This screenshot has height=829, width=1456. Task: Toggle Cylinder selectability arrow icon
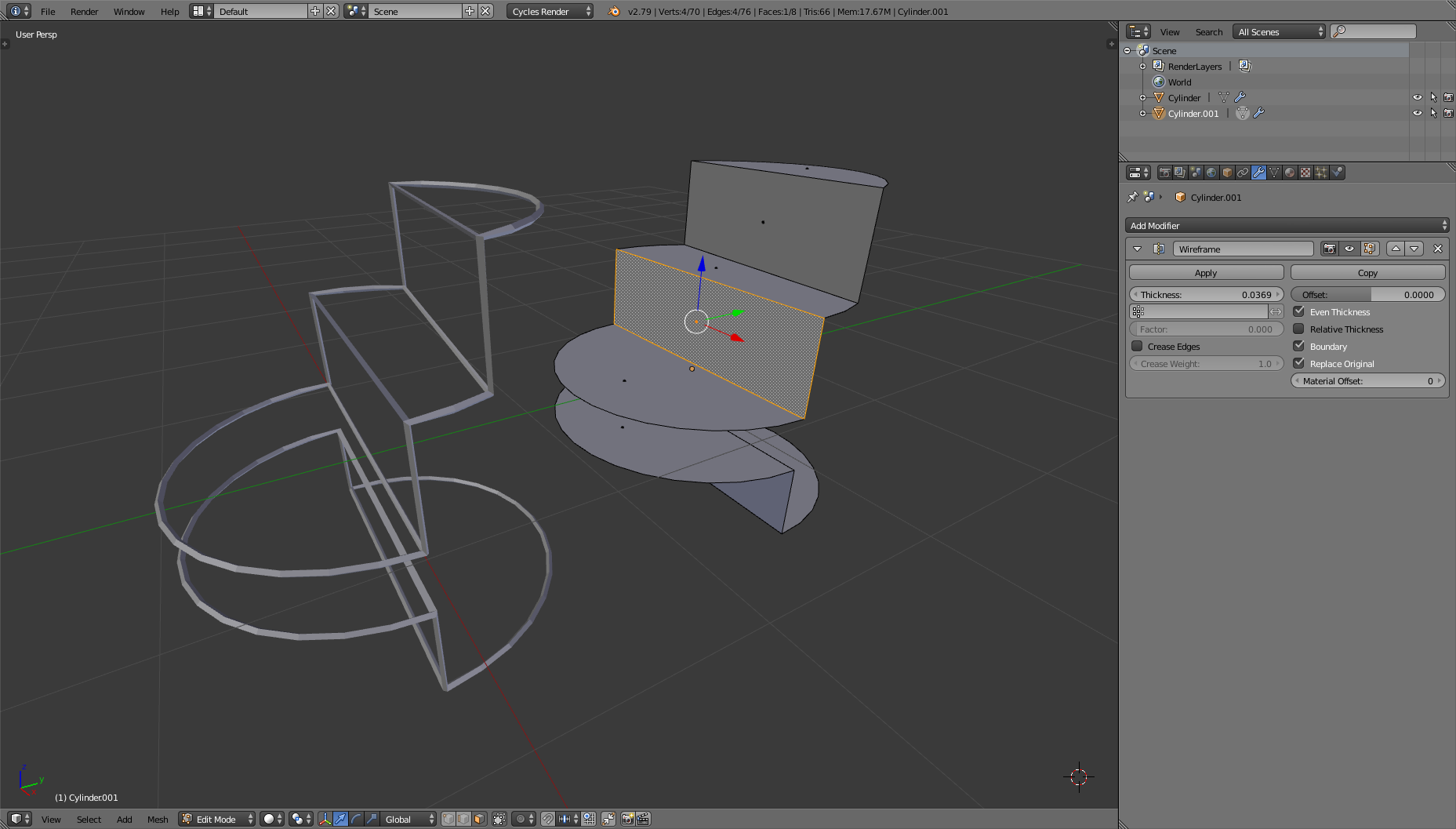[1433, 97]
